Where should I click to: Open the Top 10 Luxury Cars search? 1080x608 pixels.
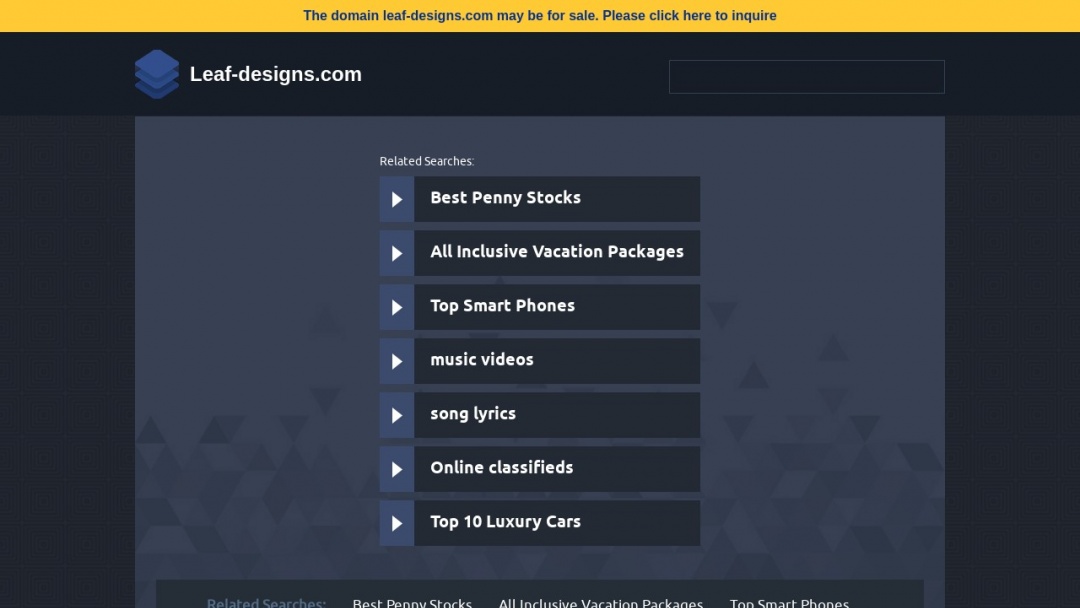coord(505,522)
